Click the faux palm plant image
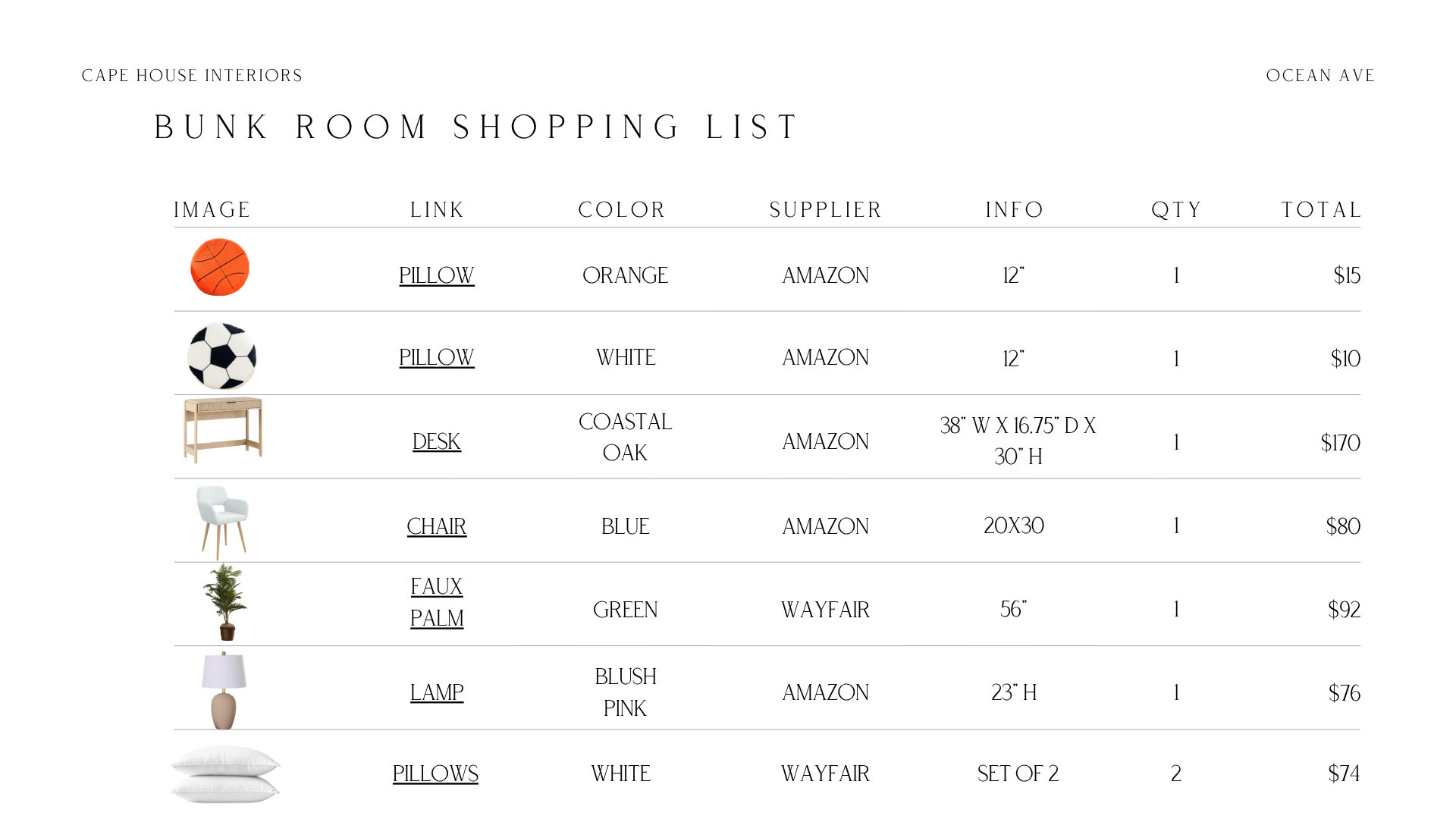Image resolution: width=1456 pixels, height=819 pixels. [225, 602]
